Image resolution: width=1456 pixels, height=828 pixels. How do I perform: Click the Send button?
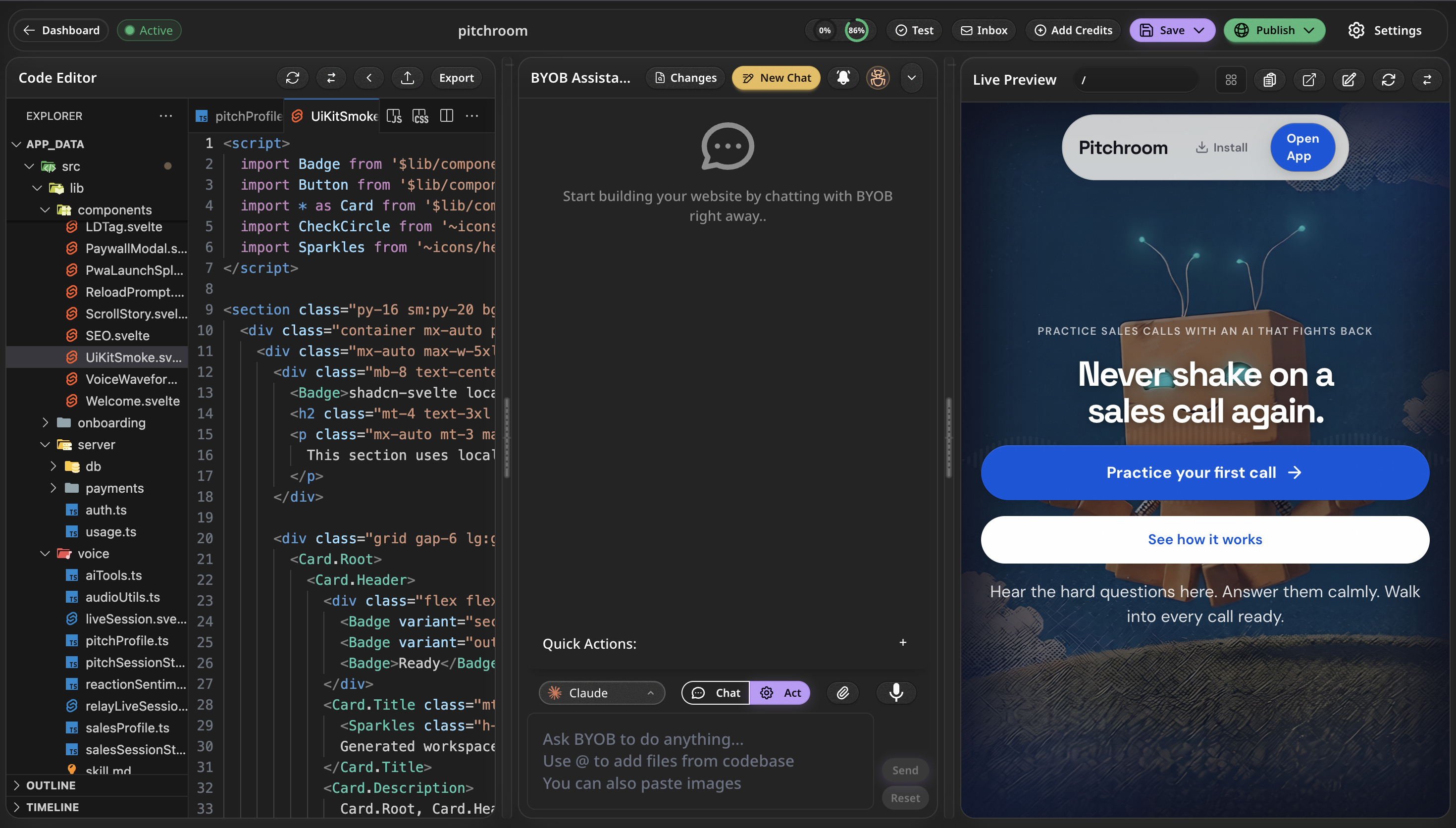[905, 770]
